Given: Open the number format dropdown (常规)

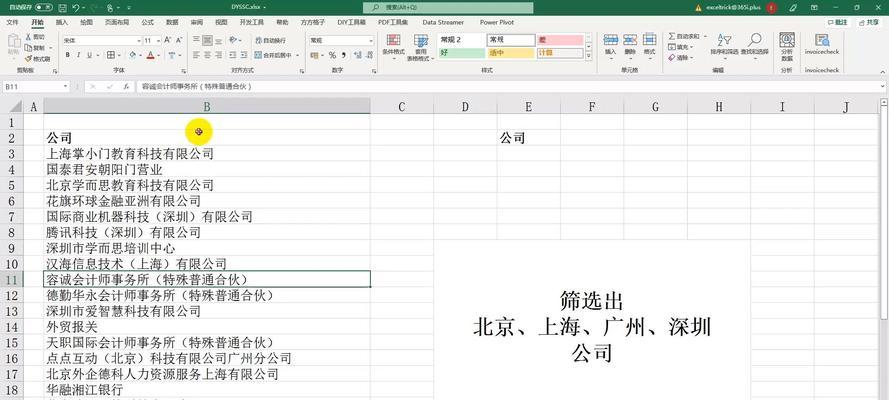Looking at the screenshot, I should click(371, 41).
